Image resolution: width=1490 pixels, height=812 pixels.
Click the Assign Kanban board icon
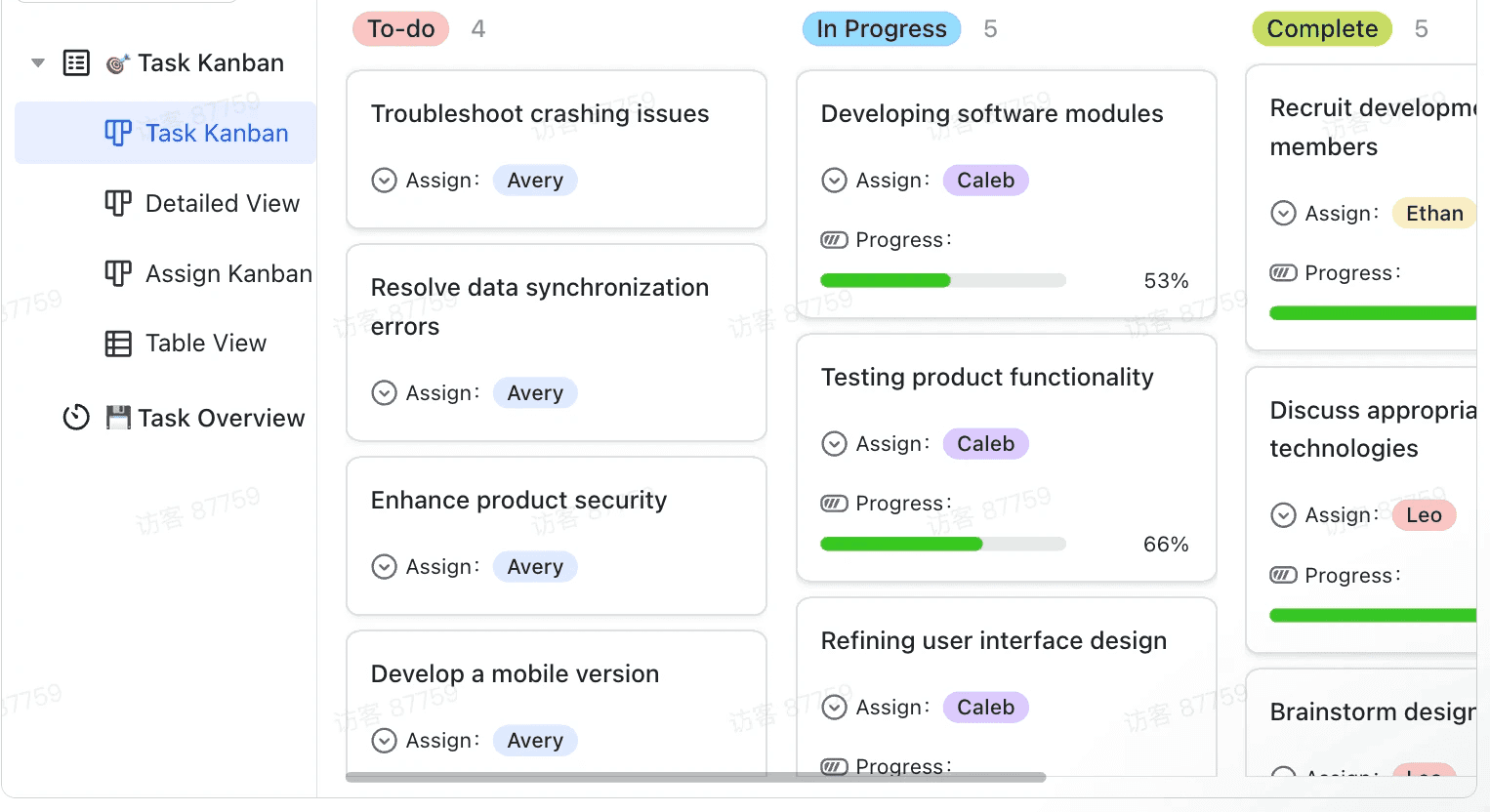pos(116,273)
